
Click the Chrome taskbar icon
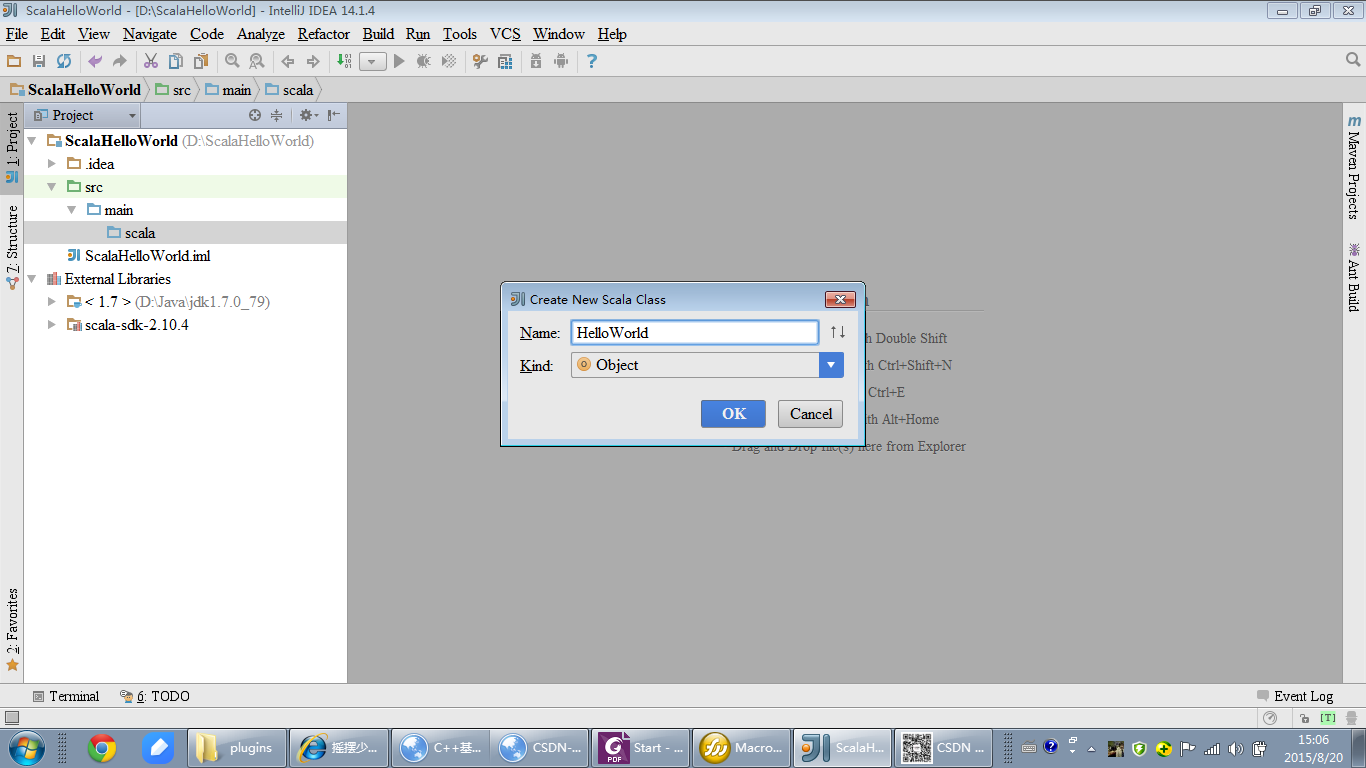101,747
